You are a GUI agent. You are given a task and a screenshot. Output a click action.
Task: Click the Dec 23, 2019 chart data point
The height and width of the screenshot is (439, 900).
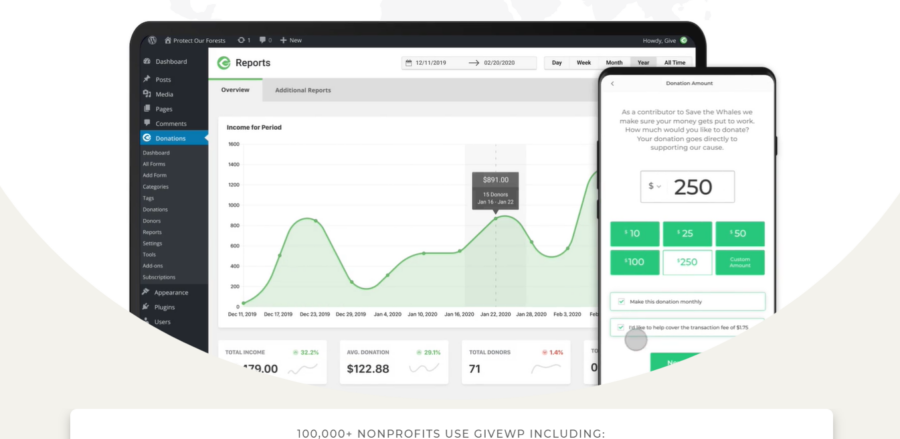click(x=316, y=221)
